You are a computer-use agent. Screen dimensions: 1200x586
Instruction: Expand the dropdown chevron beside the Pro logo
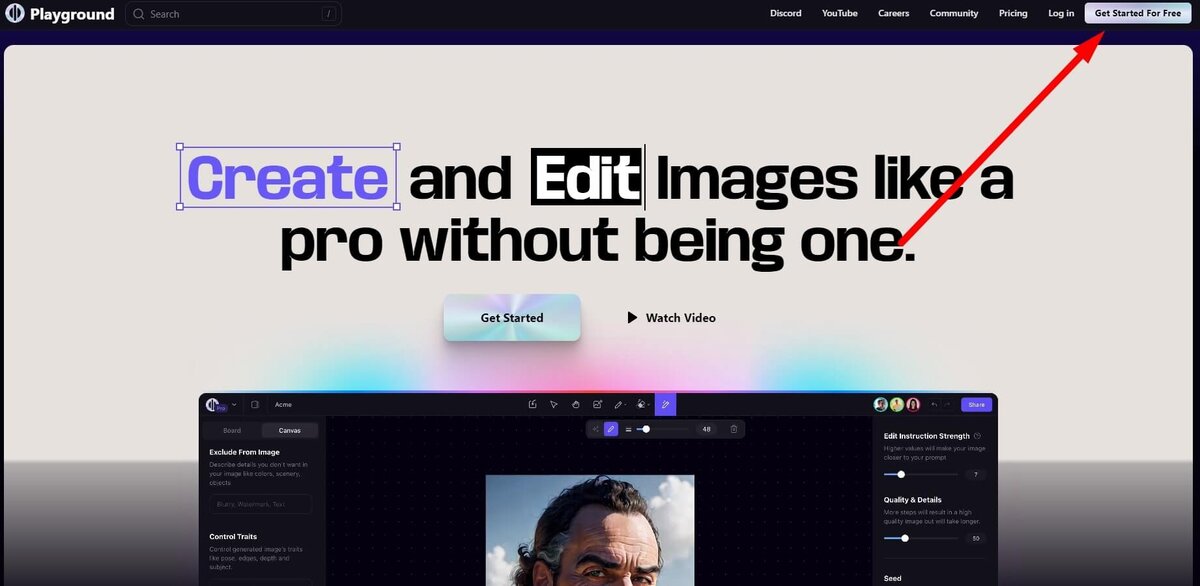[234, 404]
